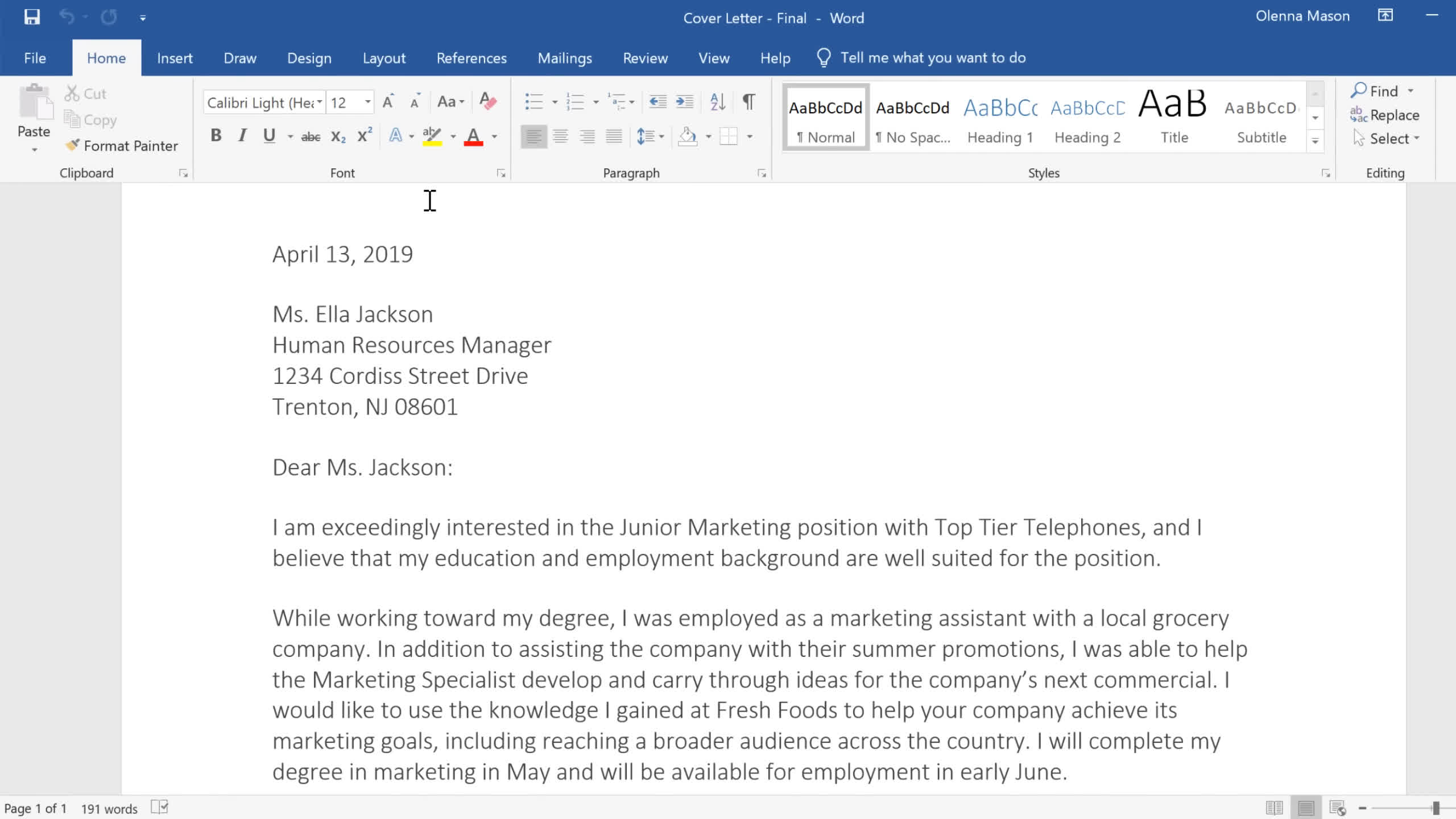Apply red font color swatch
This screenshot has height=819, width=1456.
[473, 136]
